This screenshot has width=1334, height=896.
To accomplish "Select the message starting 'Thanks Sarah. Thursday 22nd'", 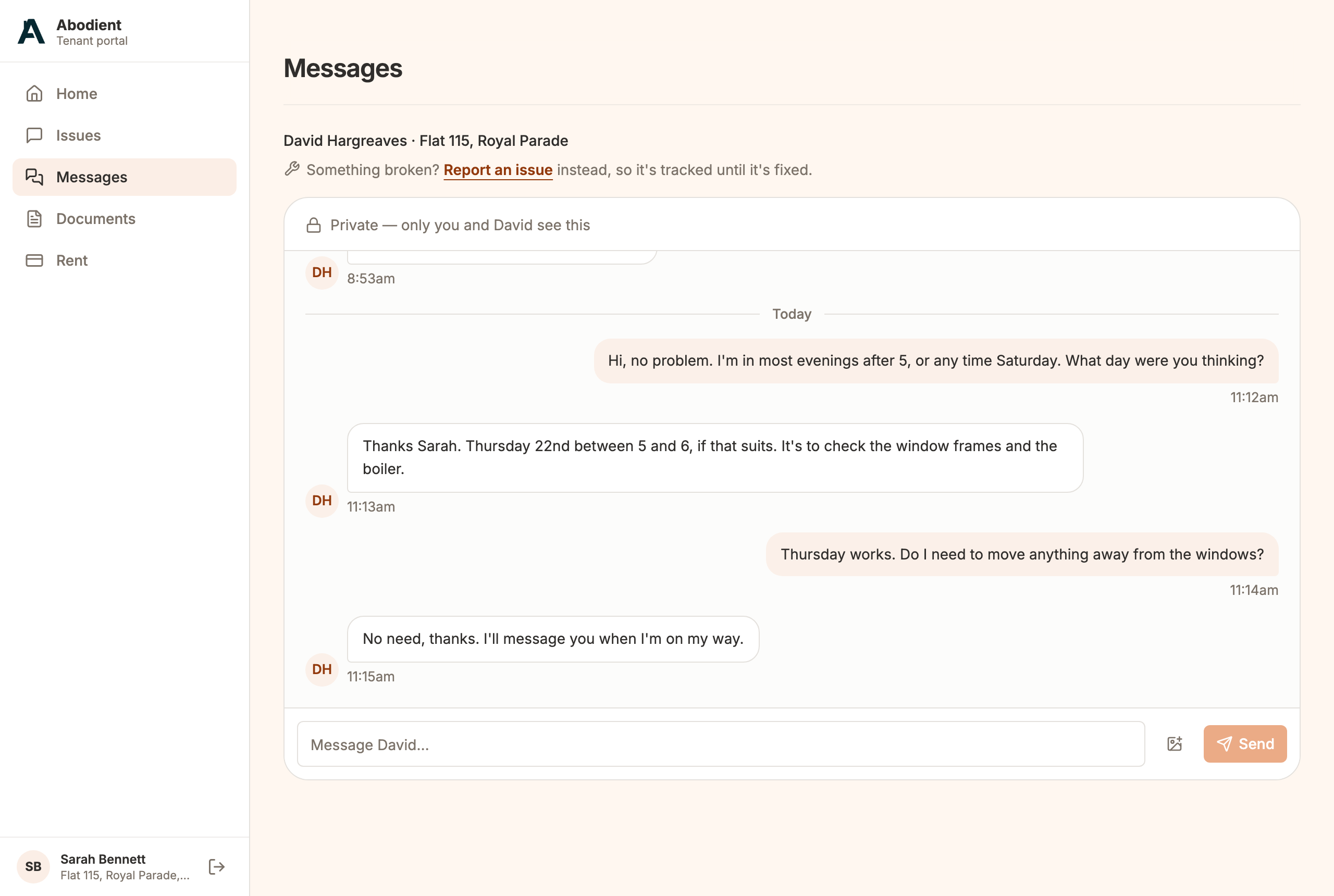I will click(715, 458).
